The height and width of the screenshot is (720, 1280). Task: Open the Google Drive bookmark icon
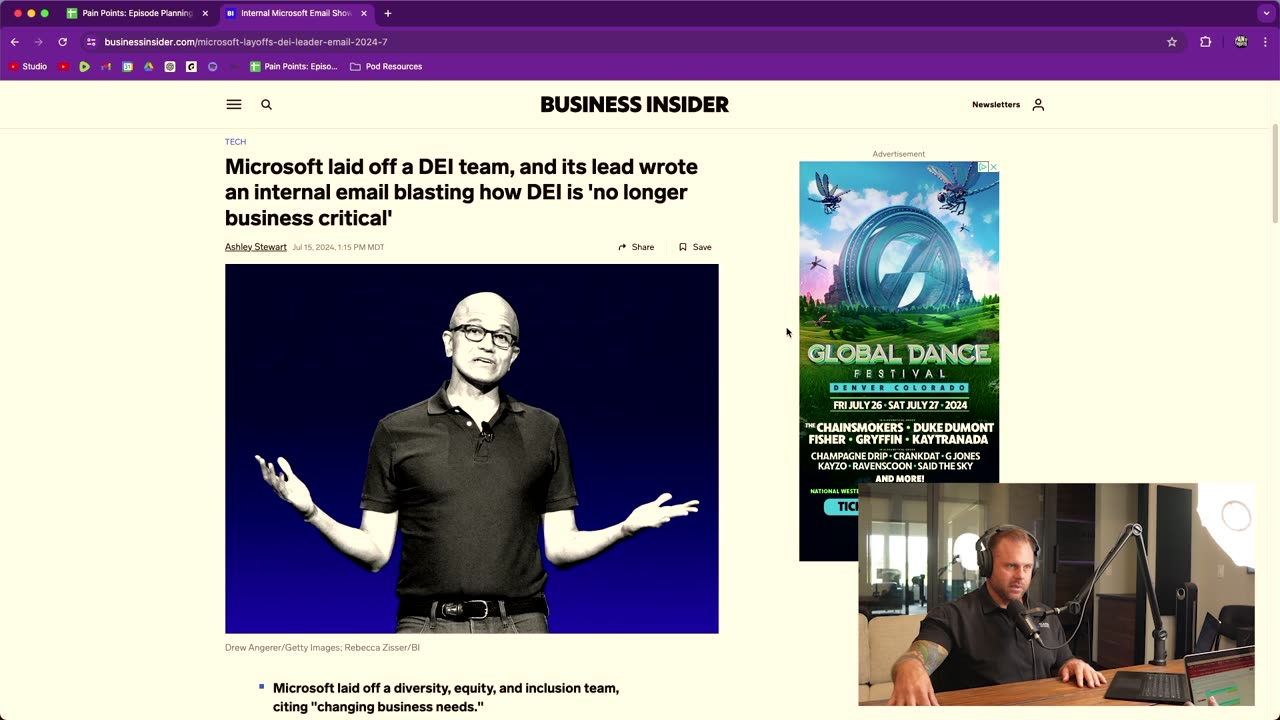pos(148,67)
